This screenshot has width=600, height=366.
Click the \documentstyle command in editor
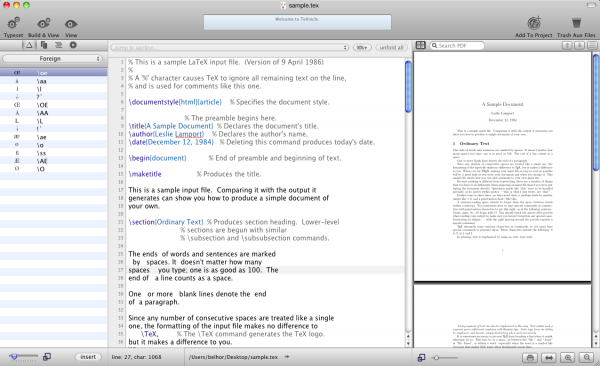tap(153, 102)
